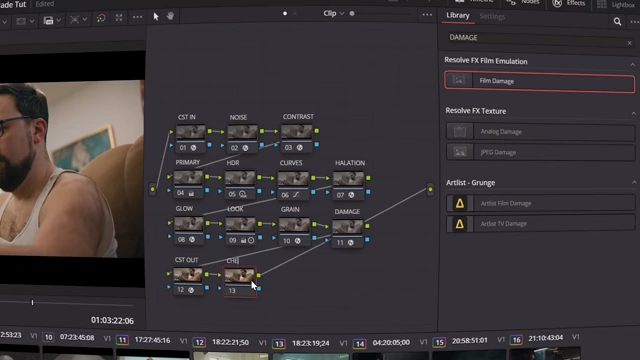Screen dimensions: 640x360
Task: Open the dropdown beside the split screen icon
Action: (x=84, y=19)
